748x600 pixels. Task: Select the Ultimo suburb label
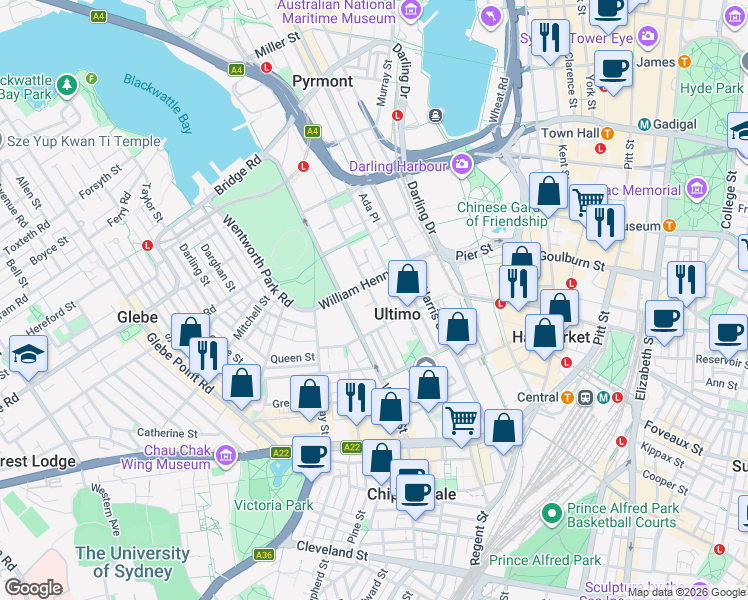coord(397,314)
